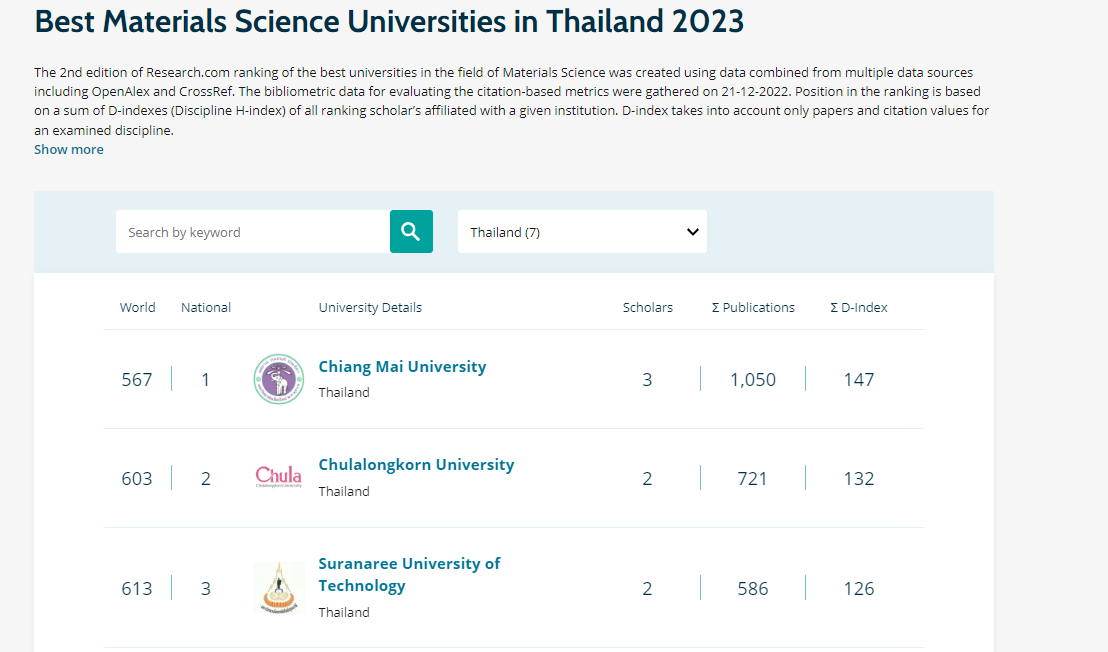This screenshot has height=652, width=1108.
Task: Open the Chula logo image
Action: [x=279, y=478]
